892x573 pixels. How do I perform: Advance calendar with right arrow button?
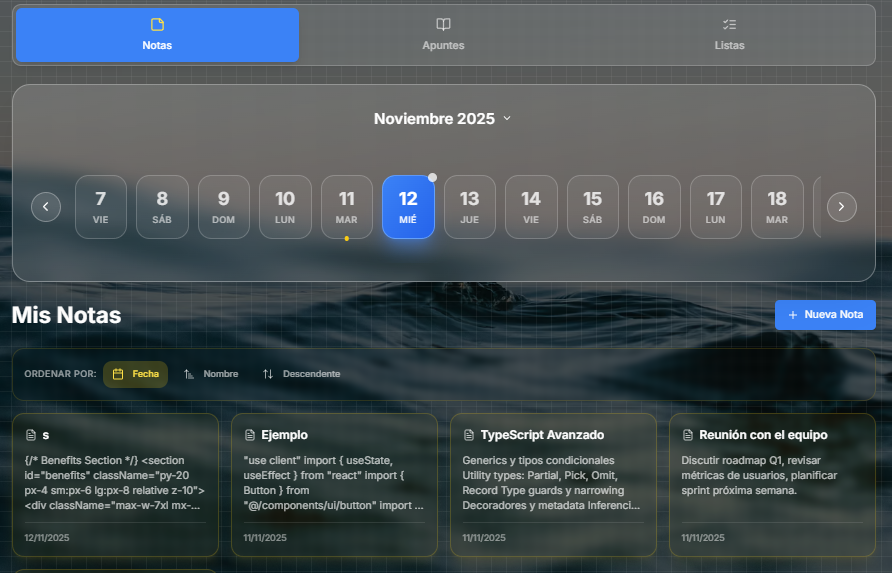pos(841,207)
